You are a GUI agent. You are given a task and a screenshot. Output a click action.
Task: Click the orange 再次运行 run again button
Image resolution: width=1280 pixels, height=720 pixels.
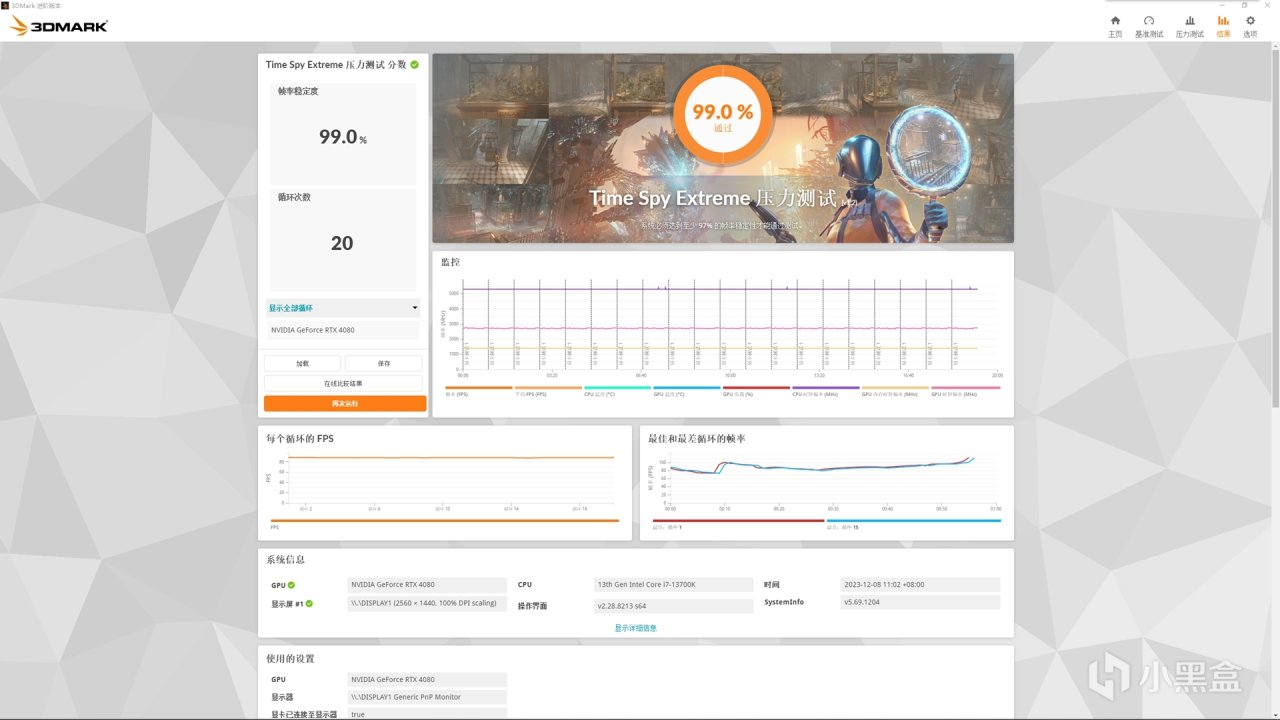(345, 403)
